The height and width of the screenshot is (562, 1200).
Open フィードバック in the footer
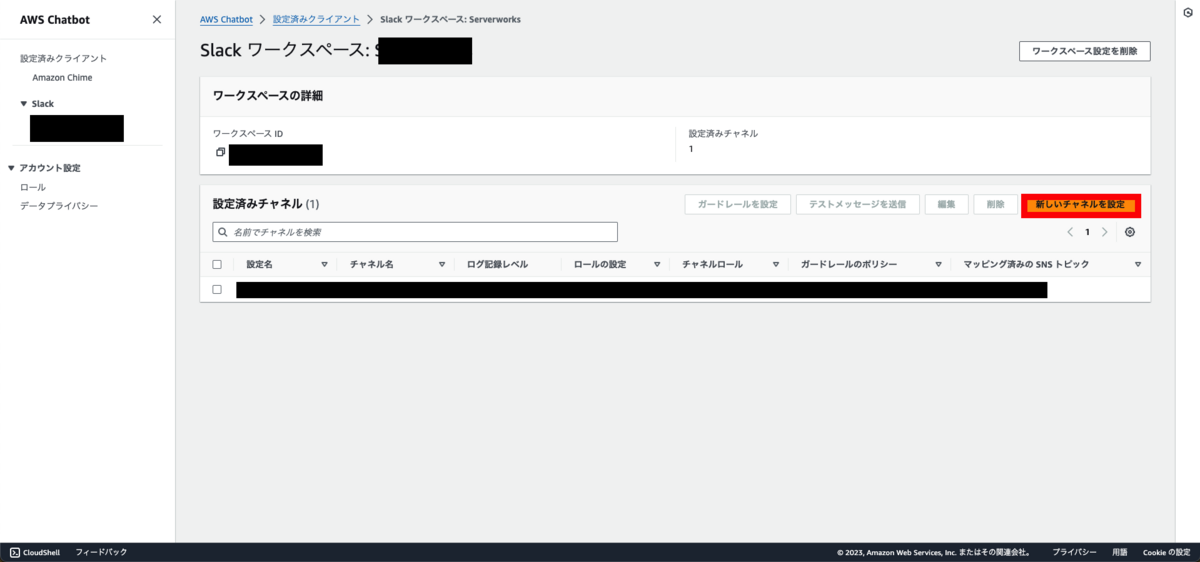point(101,552)
